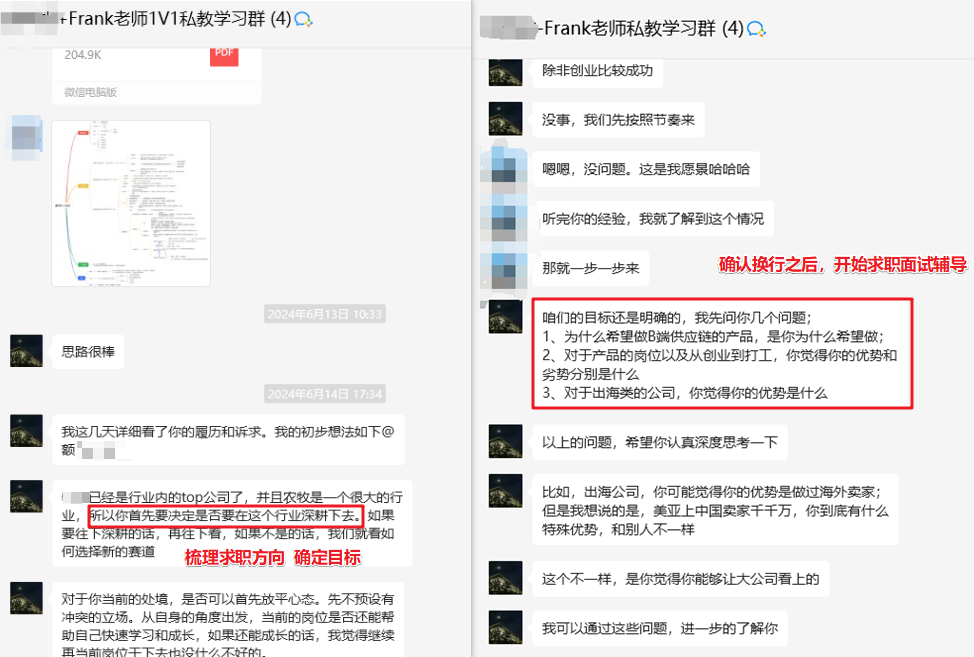This screenshot has width=974, height=657.
Task: Click the 微信电脑版 file source label
Action: point(91,92)
